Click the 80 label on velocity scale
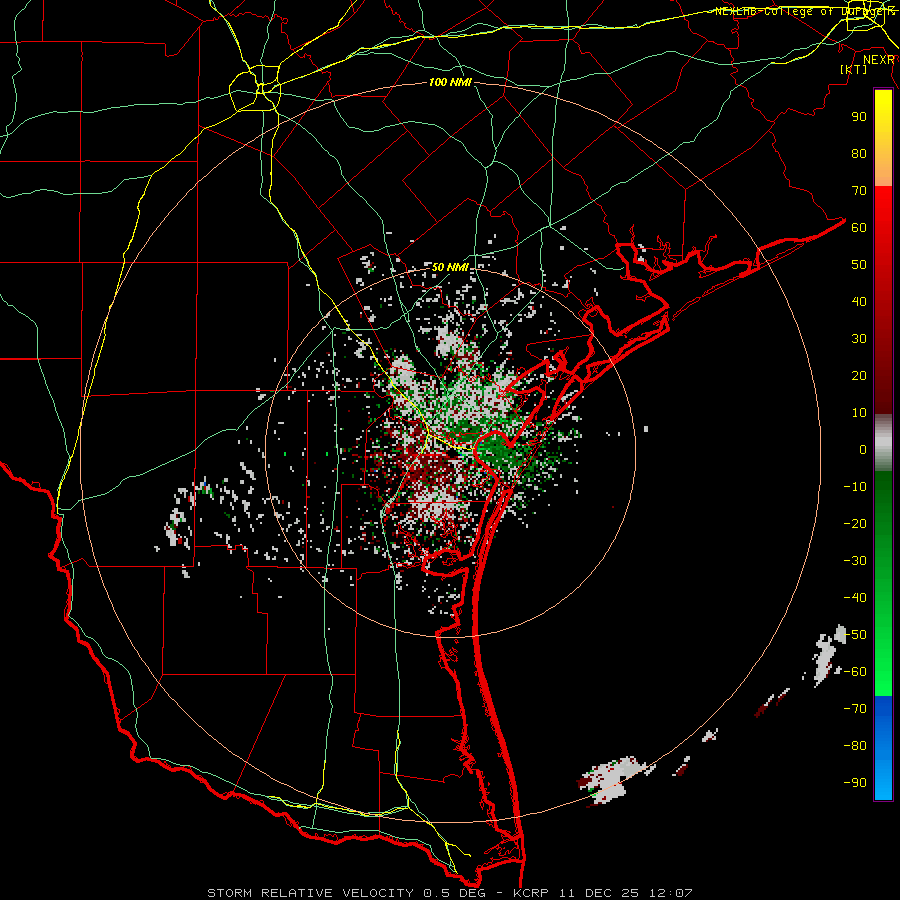This screenshot has height=900, width=900. (859, 154)
